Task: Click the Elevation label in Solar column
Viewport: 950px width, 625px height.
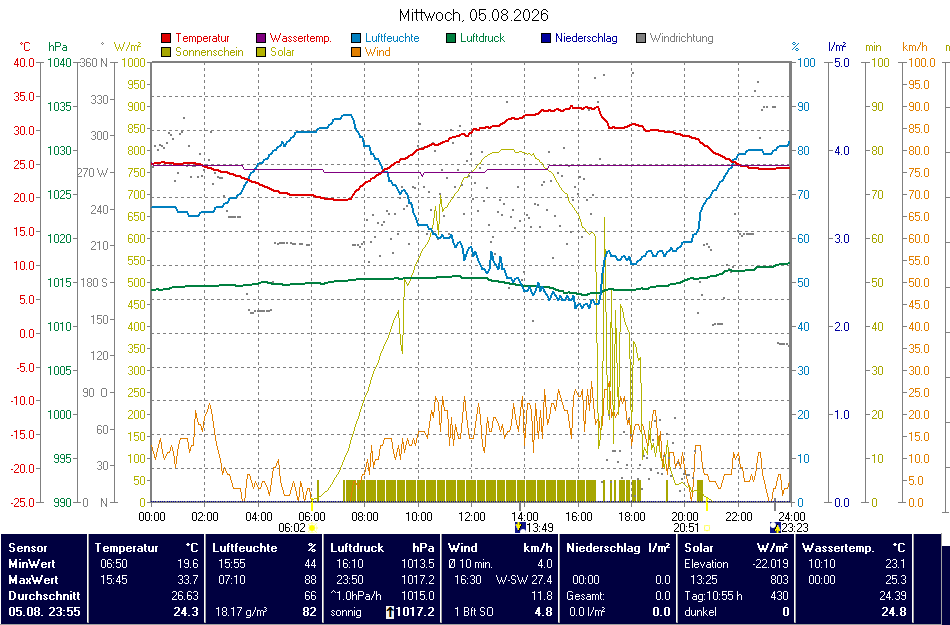Action: click(706, 564)
